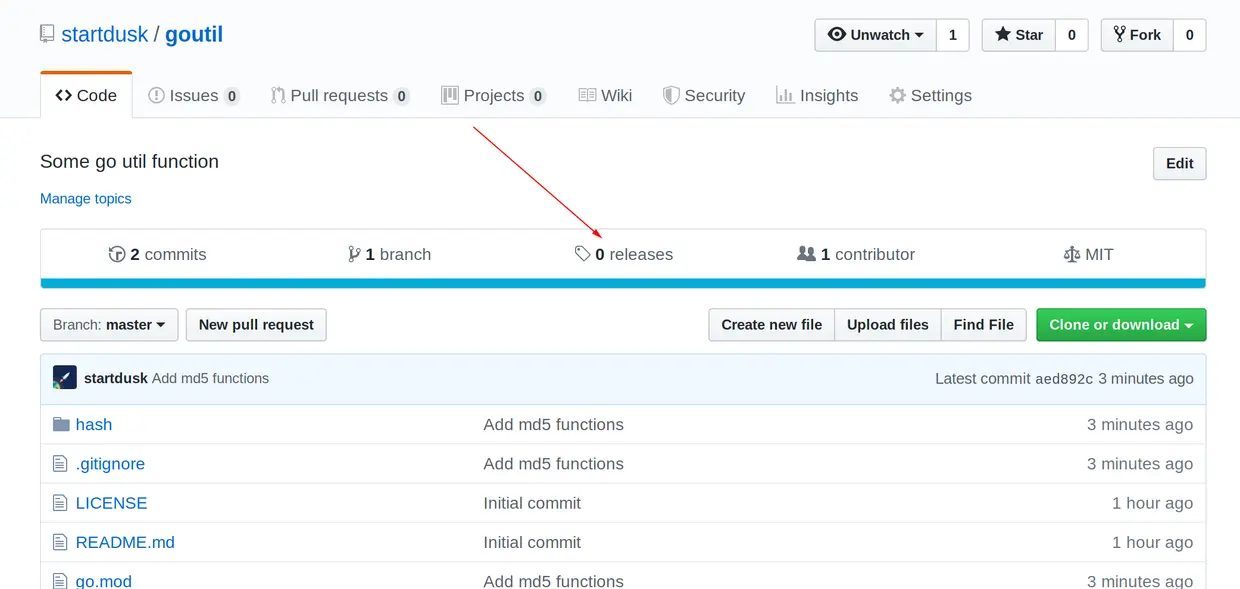
Task: Click the Issues circle icon
Action: click(156, 95)
